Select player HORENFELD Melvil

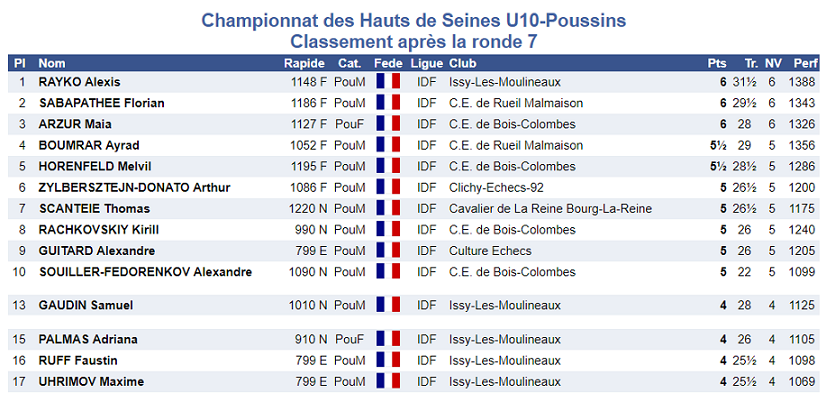(x=86, y=166)
